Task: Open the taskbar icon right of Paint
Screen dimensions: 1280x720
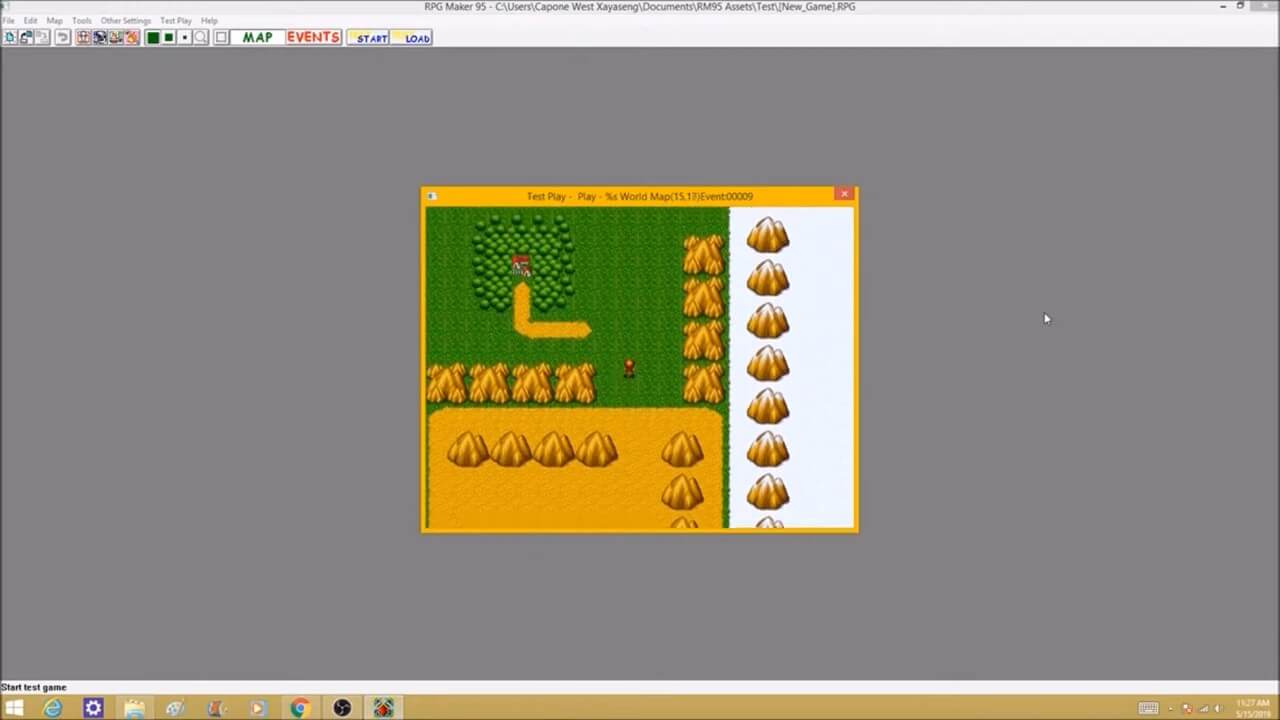Action: tap(218, 708)
